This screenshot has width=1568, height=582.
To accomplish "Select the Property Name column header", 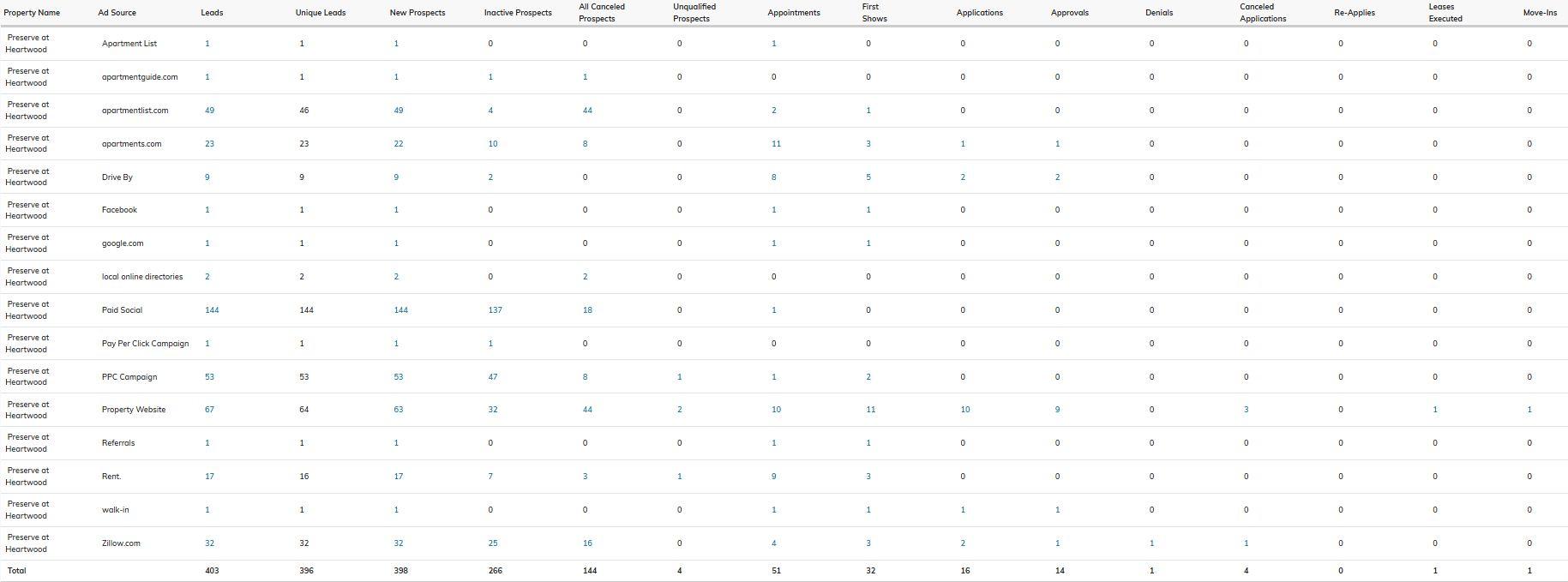I will (x=32, y=13).
